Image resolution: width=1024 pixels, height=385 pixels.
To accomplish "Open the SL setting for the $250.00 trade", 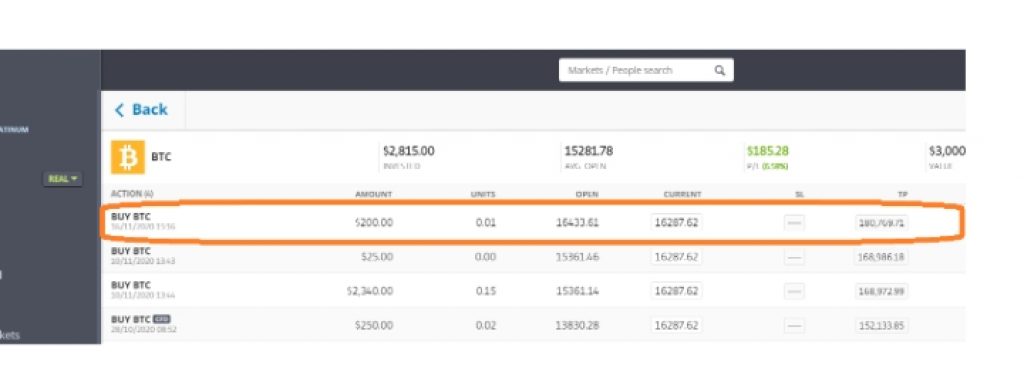I will point(794,325).
